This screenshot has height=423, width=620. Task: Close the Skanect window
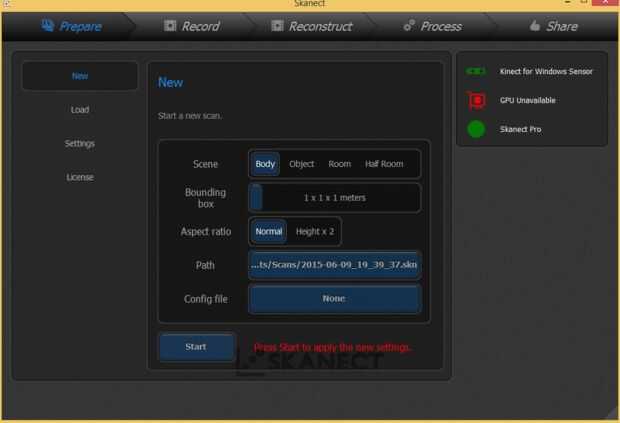pyautogui.click(x=605, y=2)
